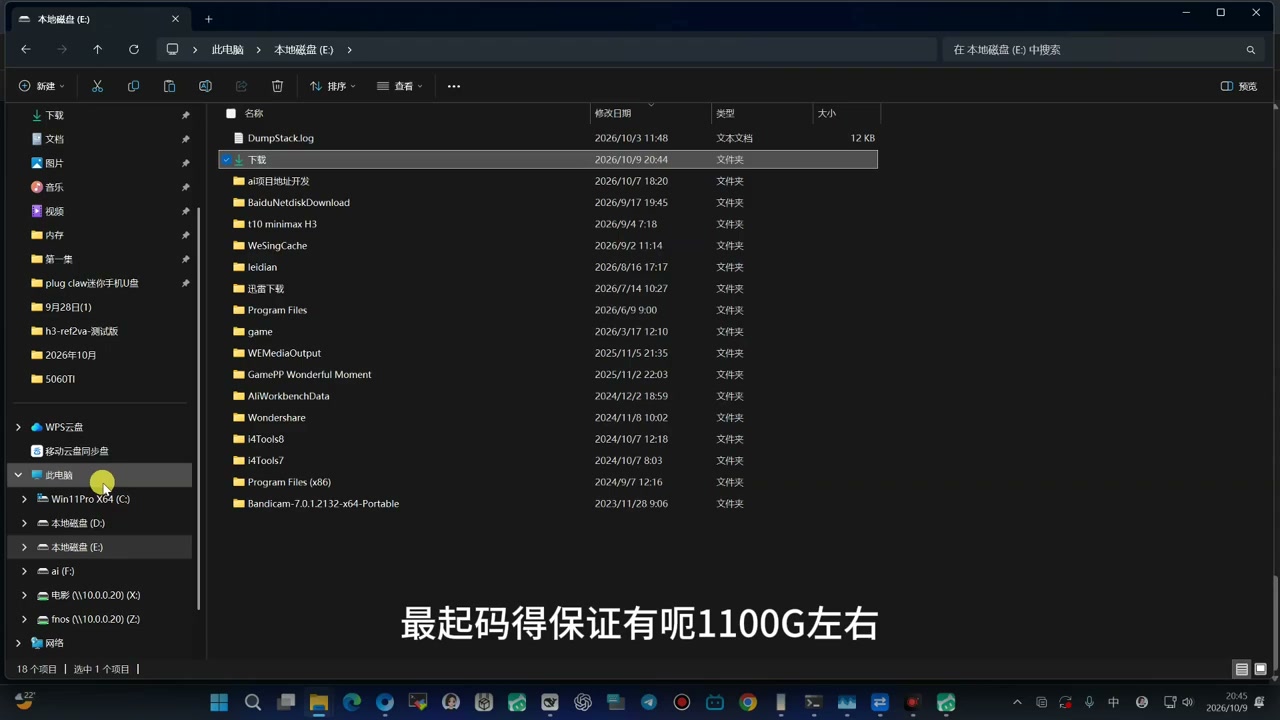Show hidden system tray icons
The height and width of the screenshot is (720, 1280).
coord(1017,702)
